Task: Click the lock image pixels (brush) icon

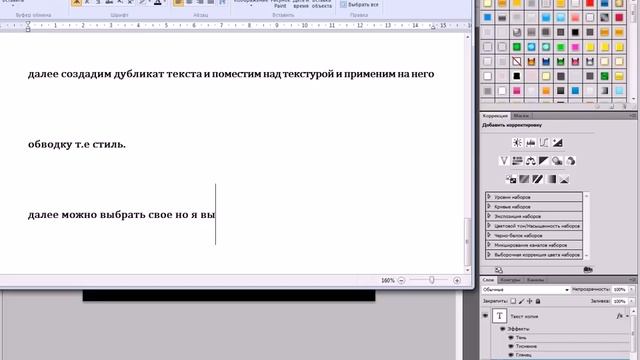Action: 522,301
